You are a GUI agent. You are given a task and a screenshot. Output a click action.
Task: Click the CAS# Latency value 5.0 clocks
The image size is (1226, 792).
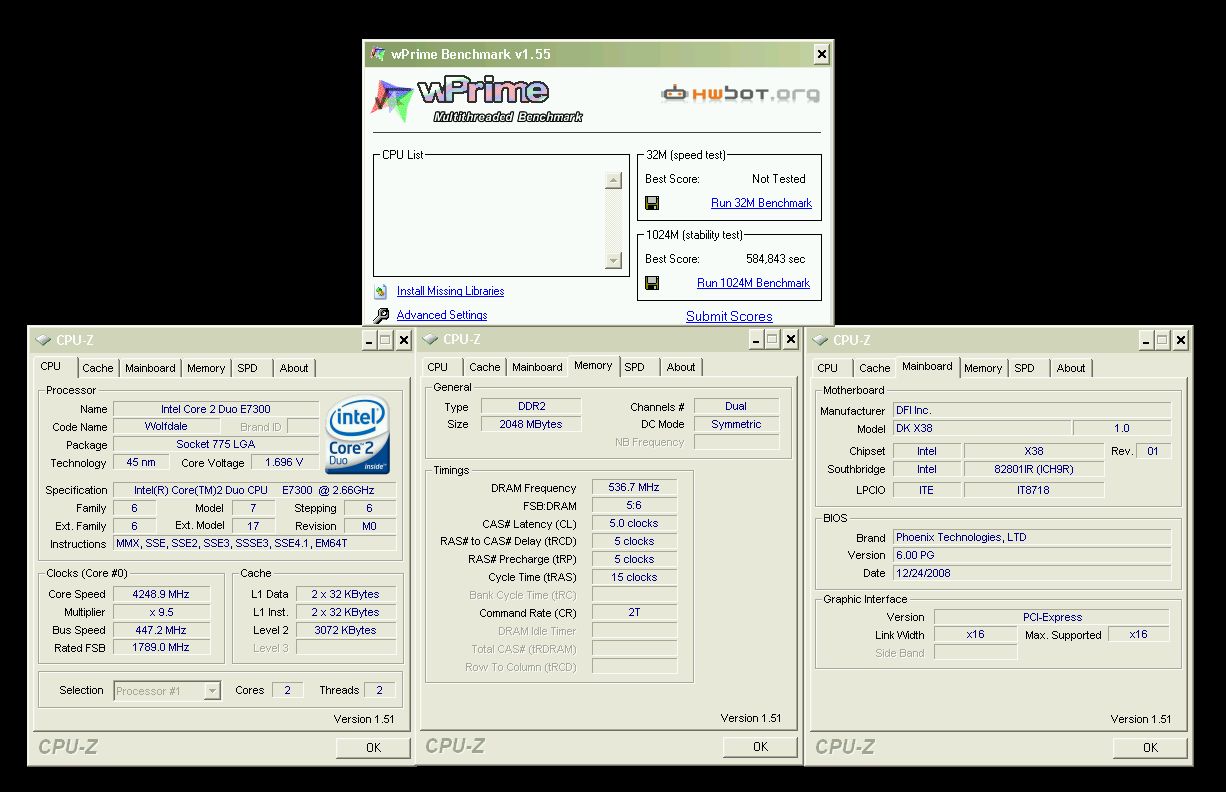634,523
